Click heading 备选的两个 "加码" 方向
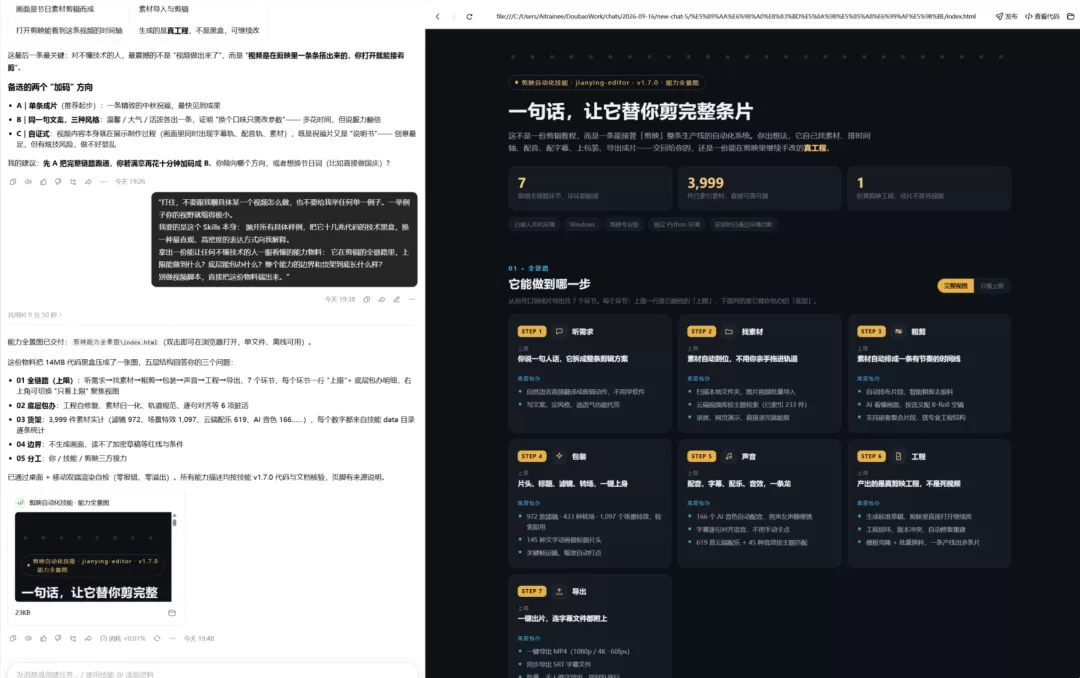 click(x=50, y=88)
